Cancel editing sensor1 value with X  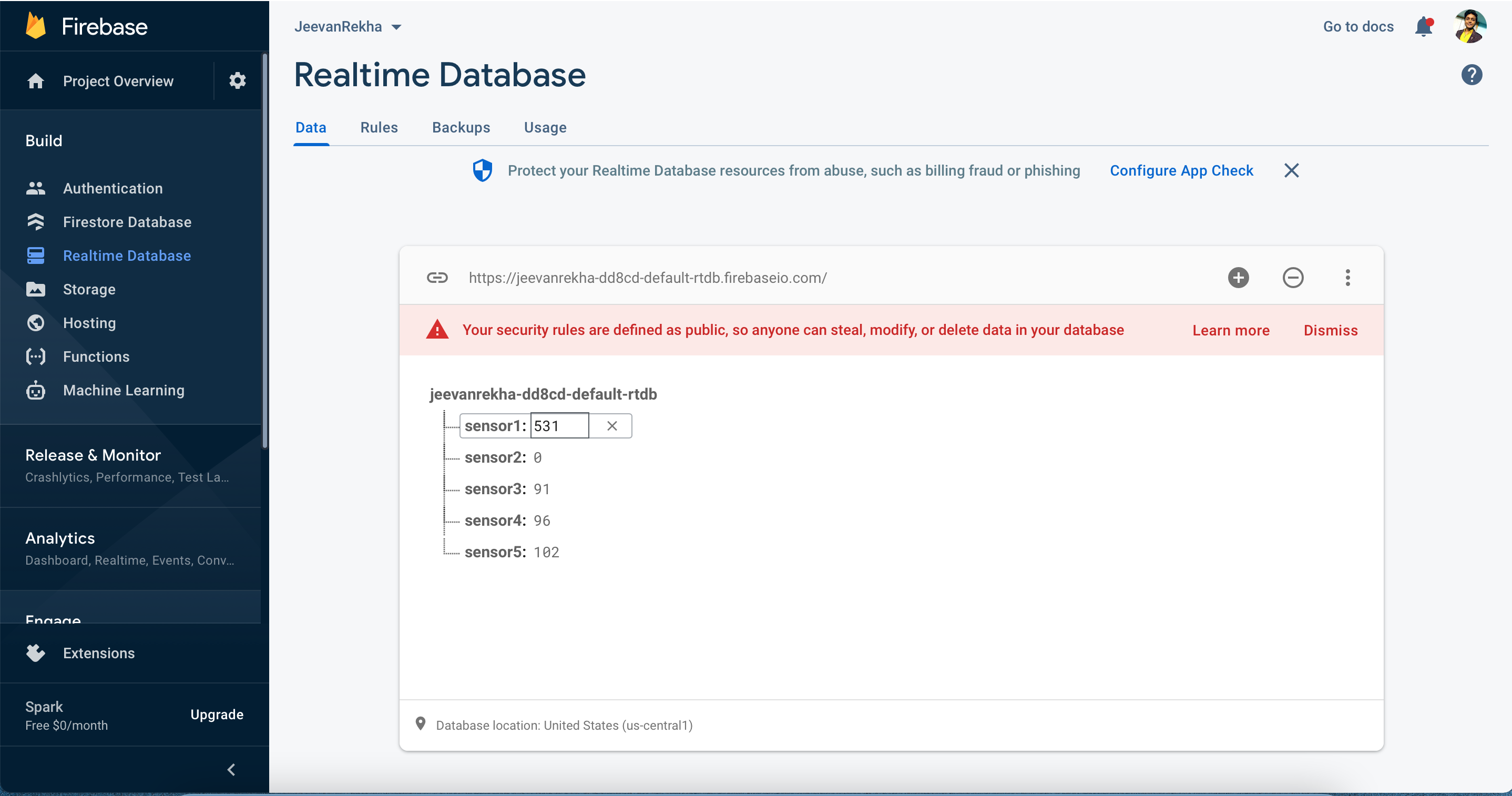click(611, 426)
